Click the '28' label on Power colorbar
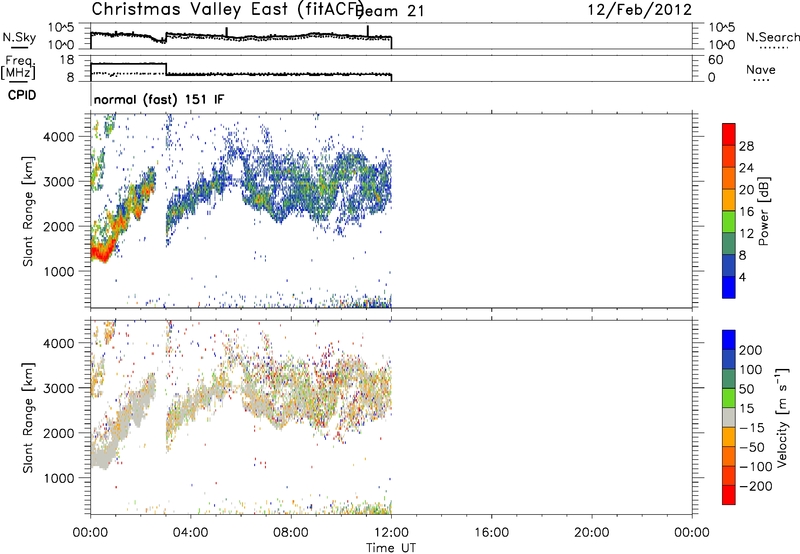The width and height of the screenshot is (800, 554). [x=746, y=146]
